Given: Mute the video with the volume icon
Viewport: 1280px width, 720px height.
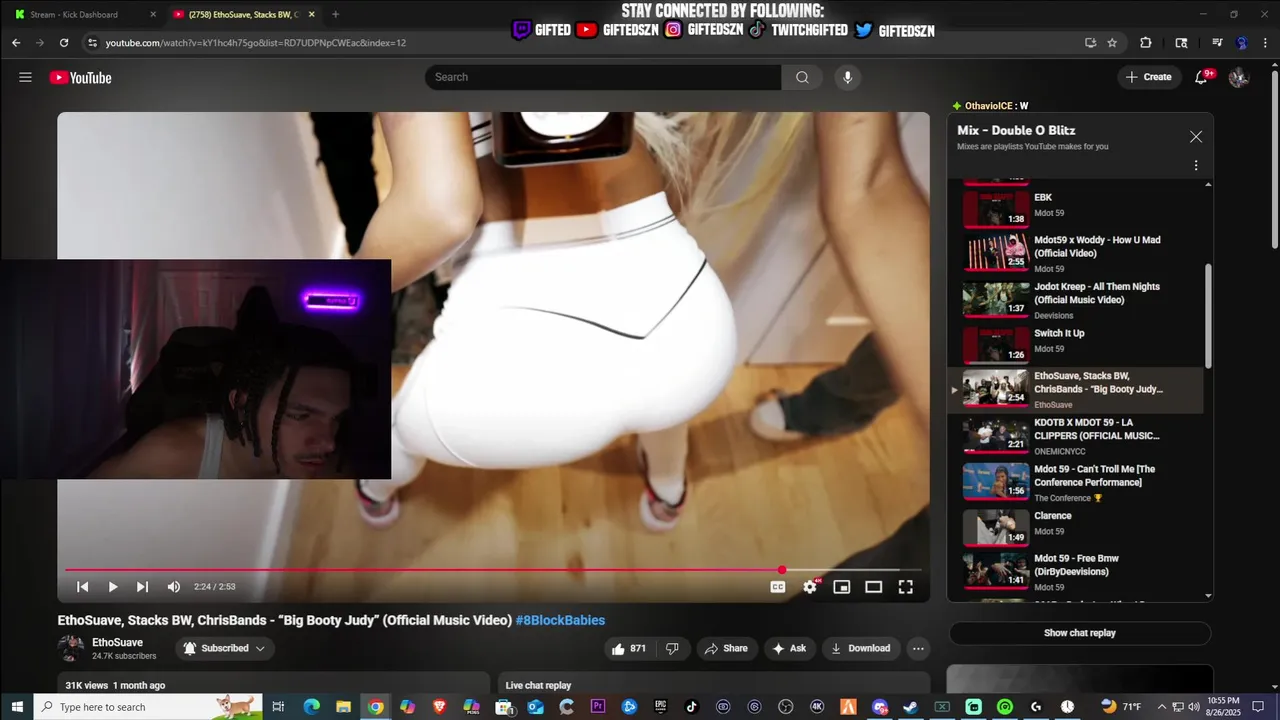Looking at the screenshot, I should [174, 587].
